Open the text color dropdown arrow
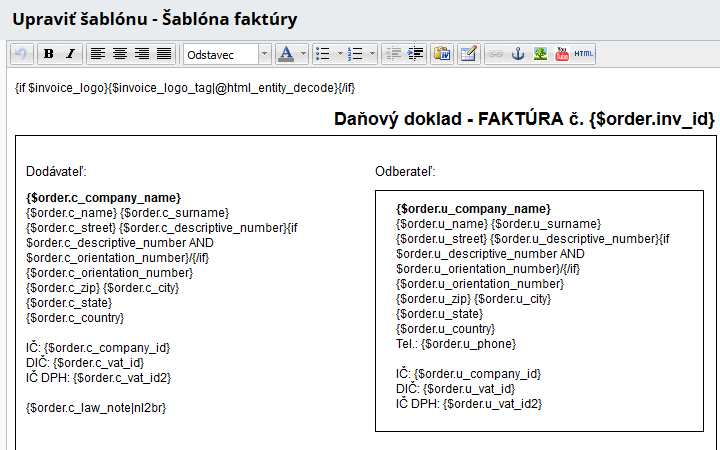Viewport: 720px width, 450px height. click(x=302, y=53)
